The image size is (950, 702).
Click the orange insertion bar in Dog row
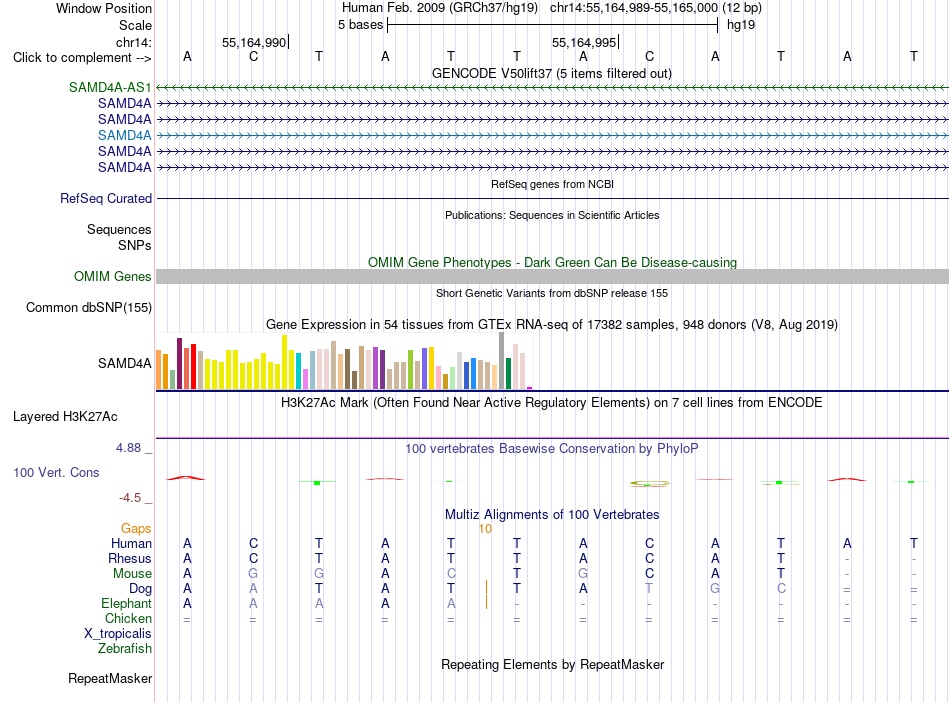(x=487, y=588)
